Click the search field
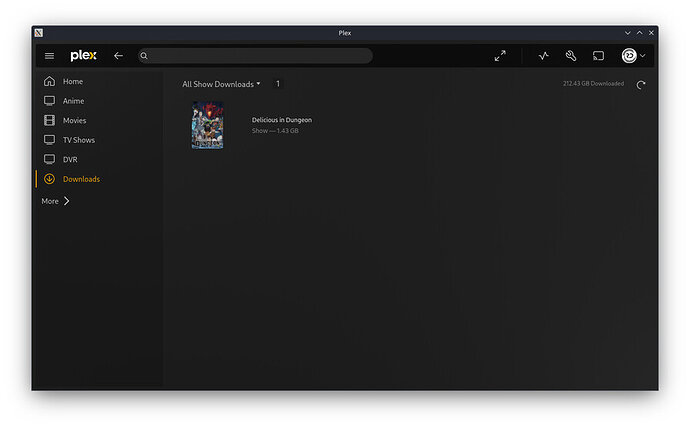690x428 pixels. (x=255, y=56)
